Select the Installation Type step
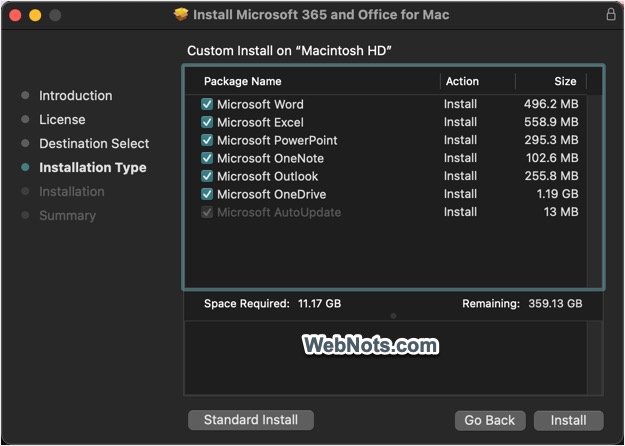625x446 pixels. click(x=93, y=167)
